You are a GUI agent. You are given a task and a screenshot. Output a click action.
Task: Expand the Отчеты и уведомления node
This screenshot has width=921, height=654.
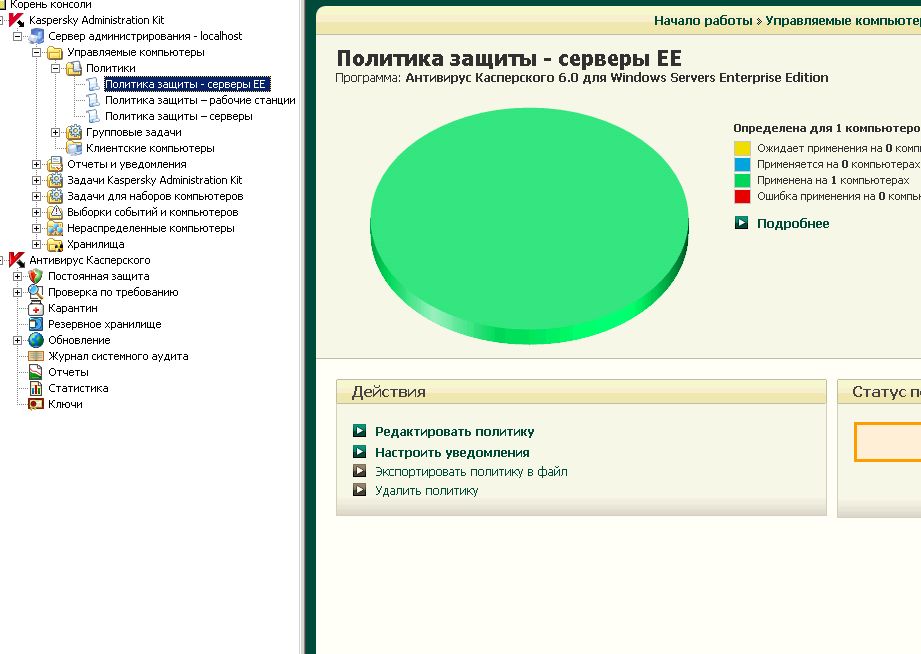coord(36,165)
